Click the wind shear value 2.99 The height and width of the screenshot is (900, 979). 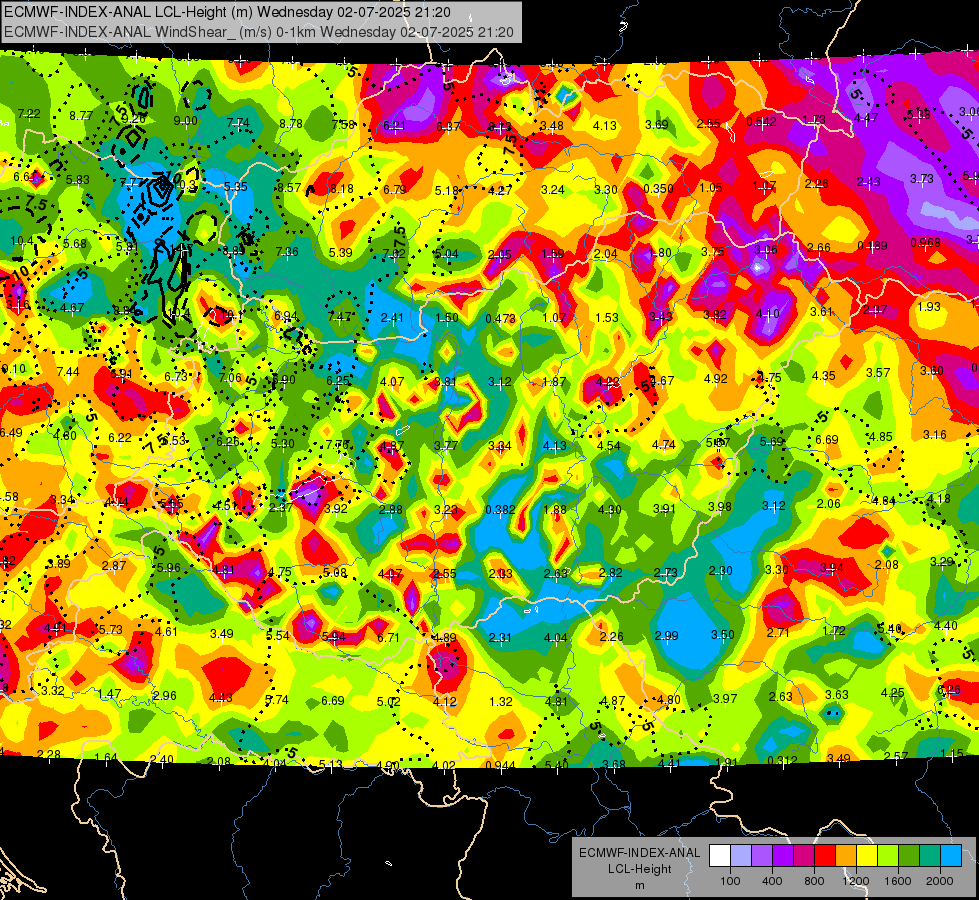[667, 636]
